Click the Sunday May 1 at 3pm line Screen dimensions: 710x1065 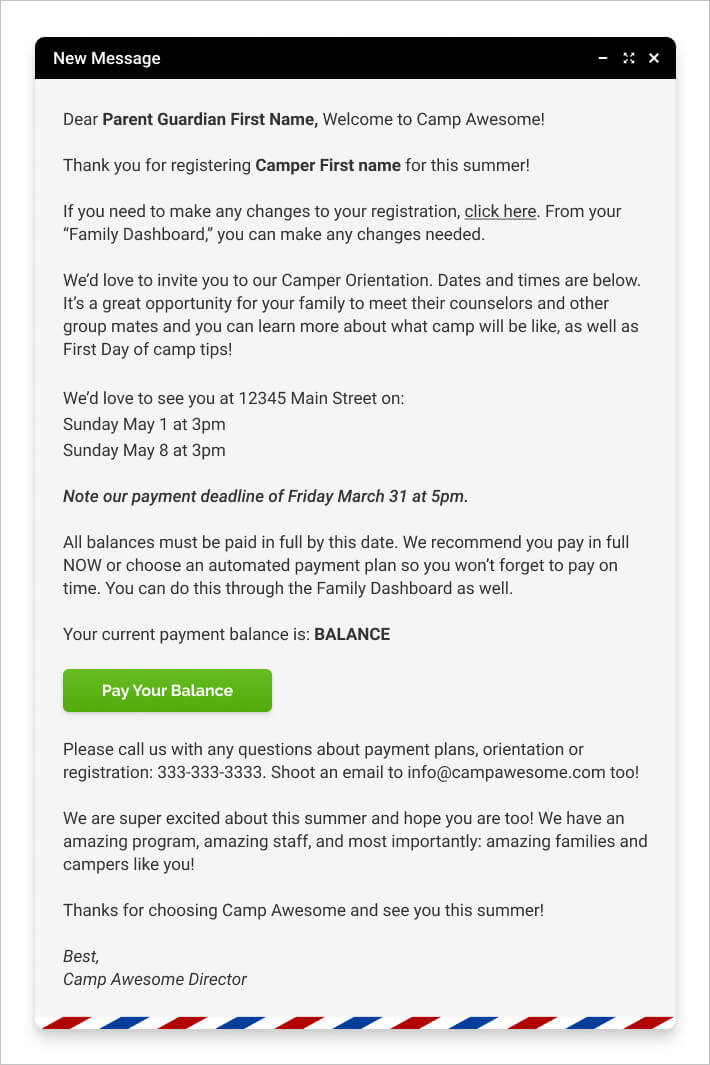pos(144,424)
